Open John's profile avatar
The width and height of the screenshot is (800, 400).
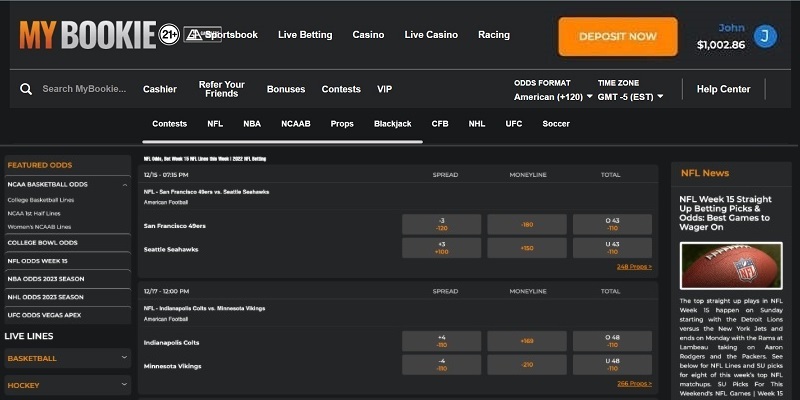click(x=765, y=37)
